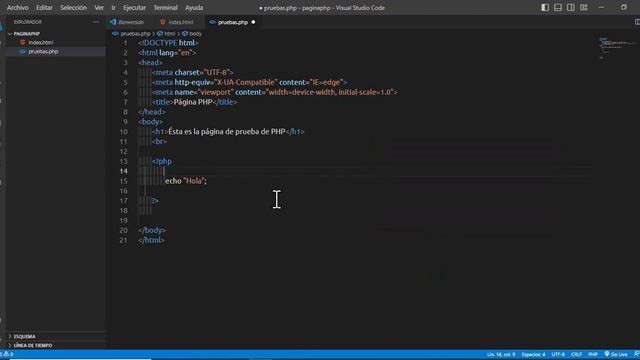Click the h1 heading text on line 10

coord(227,131)
